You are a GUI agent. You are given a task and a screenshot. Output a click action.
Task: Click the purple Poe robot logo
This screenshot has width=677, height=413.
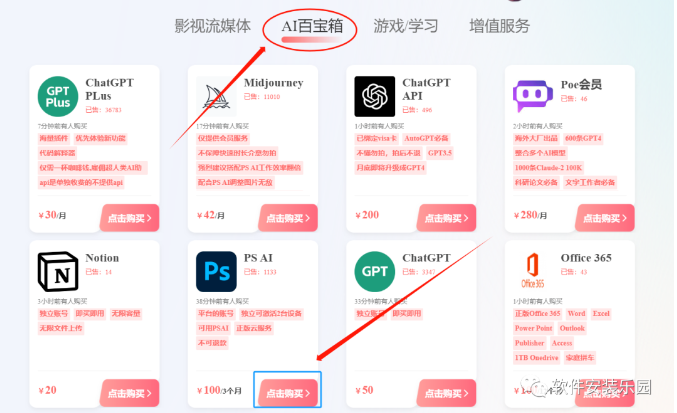533,96
